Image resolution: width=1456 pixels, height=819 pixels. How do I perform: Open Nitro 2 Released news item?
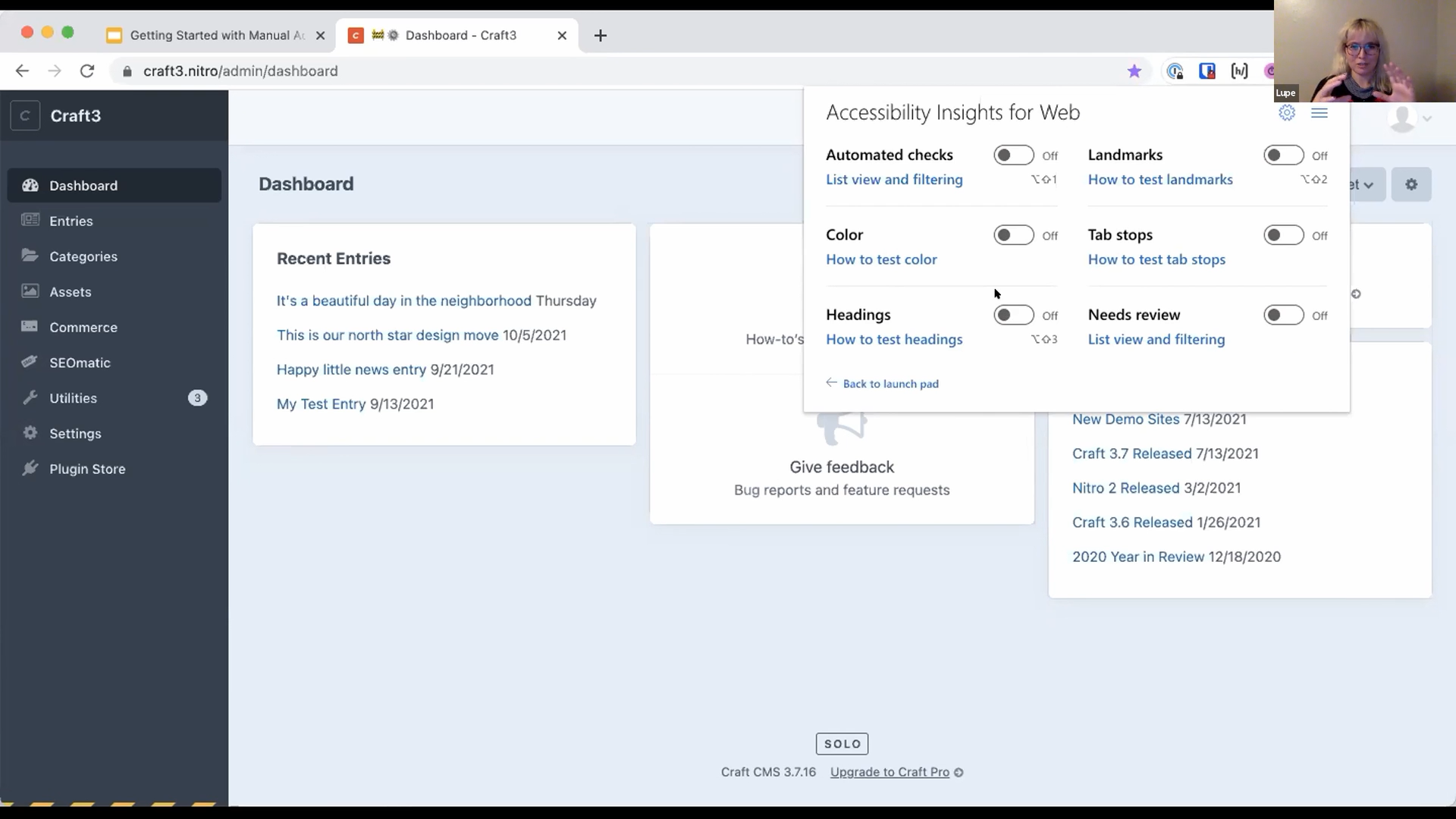[x=1126, y=488]
